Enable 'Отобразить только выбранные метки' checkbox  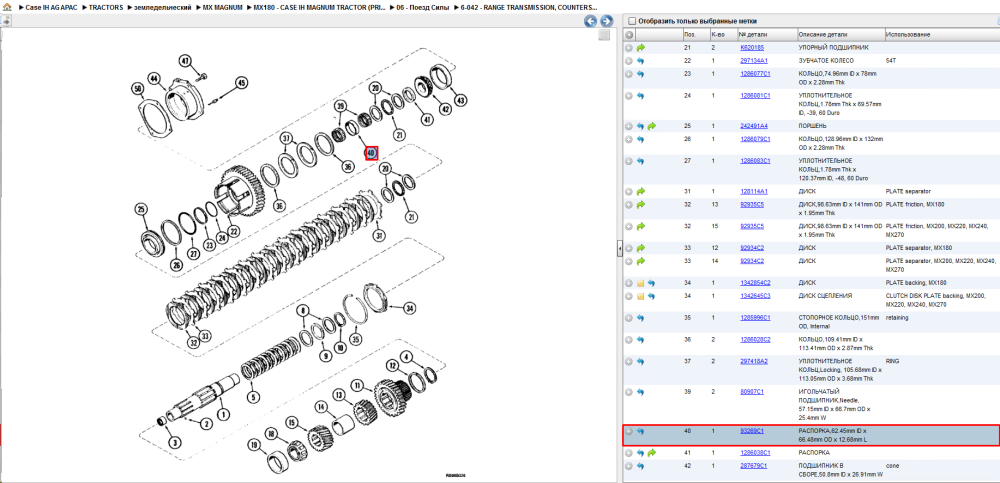coord(632,21)
